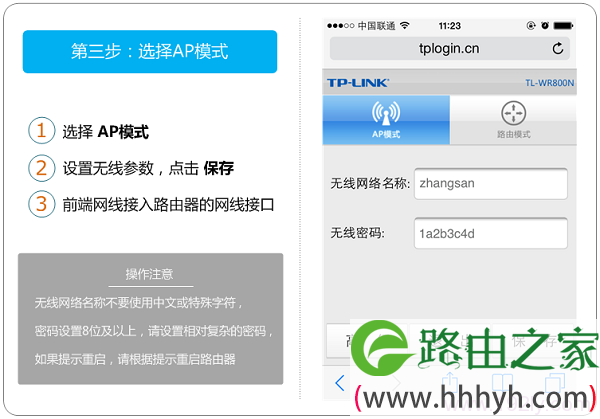Tap the 保存 button on the phone screen

click(x=534, y=341)
